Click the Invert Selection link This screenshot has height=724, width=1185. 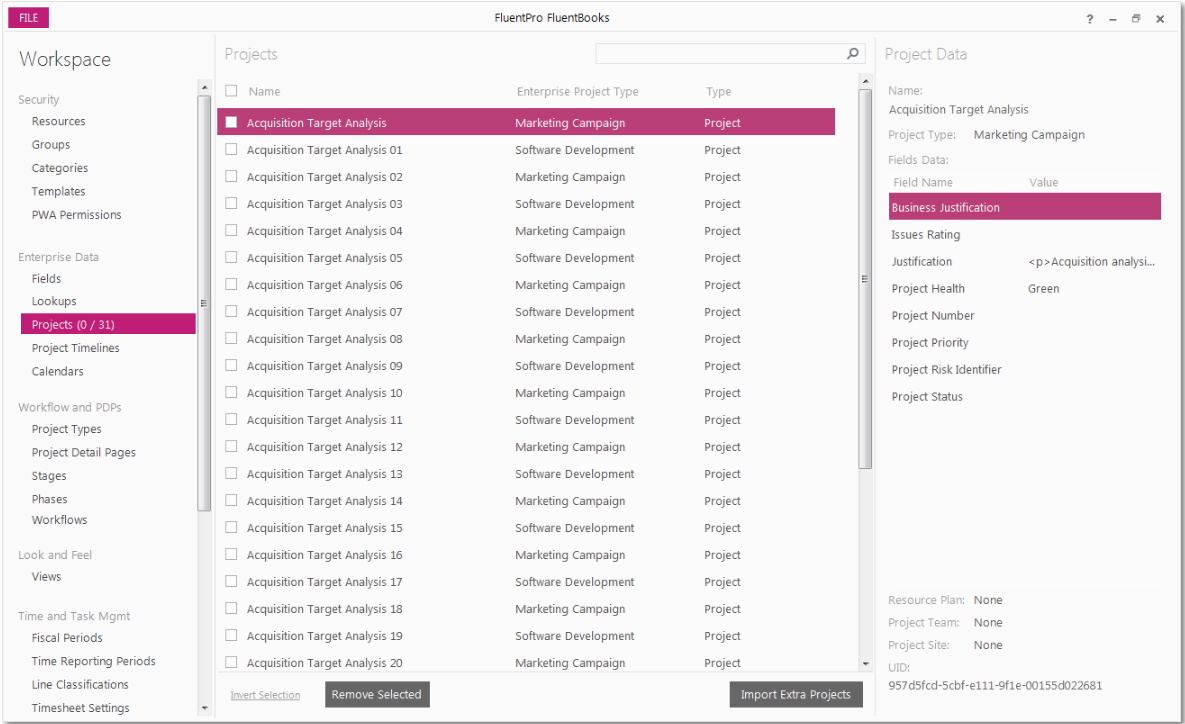click(265, 695)
